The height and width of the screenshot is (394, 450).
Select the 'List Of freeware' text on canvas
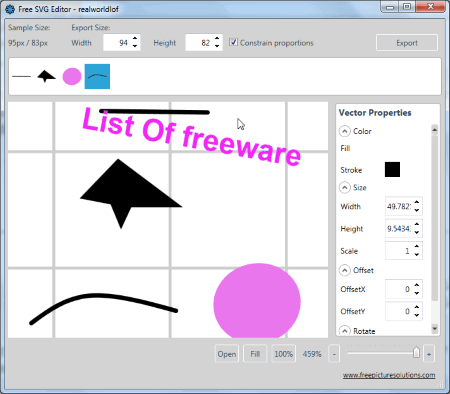pyautogui.click(x=192, y=137)
